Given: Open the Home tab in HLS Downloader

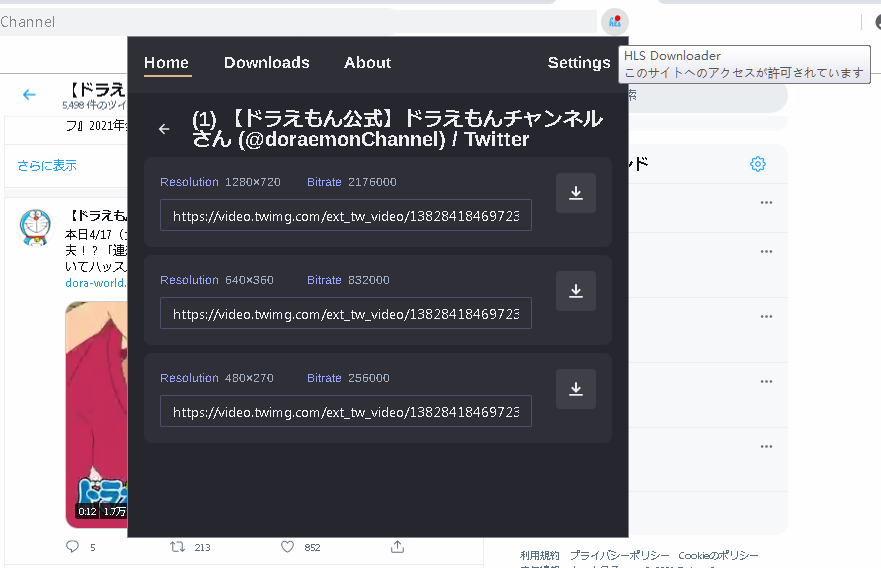Looking at the screenshot, I should pos(166,63).
